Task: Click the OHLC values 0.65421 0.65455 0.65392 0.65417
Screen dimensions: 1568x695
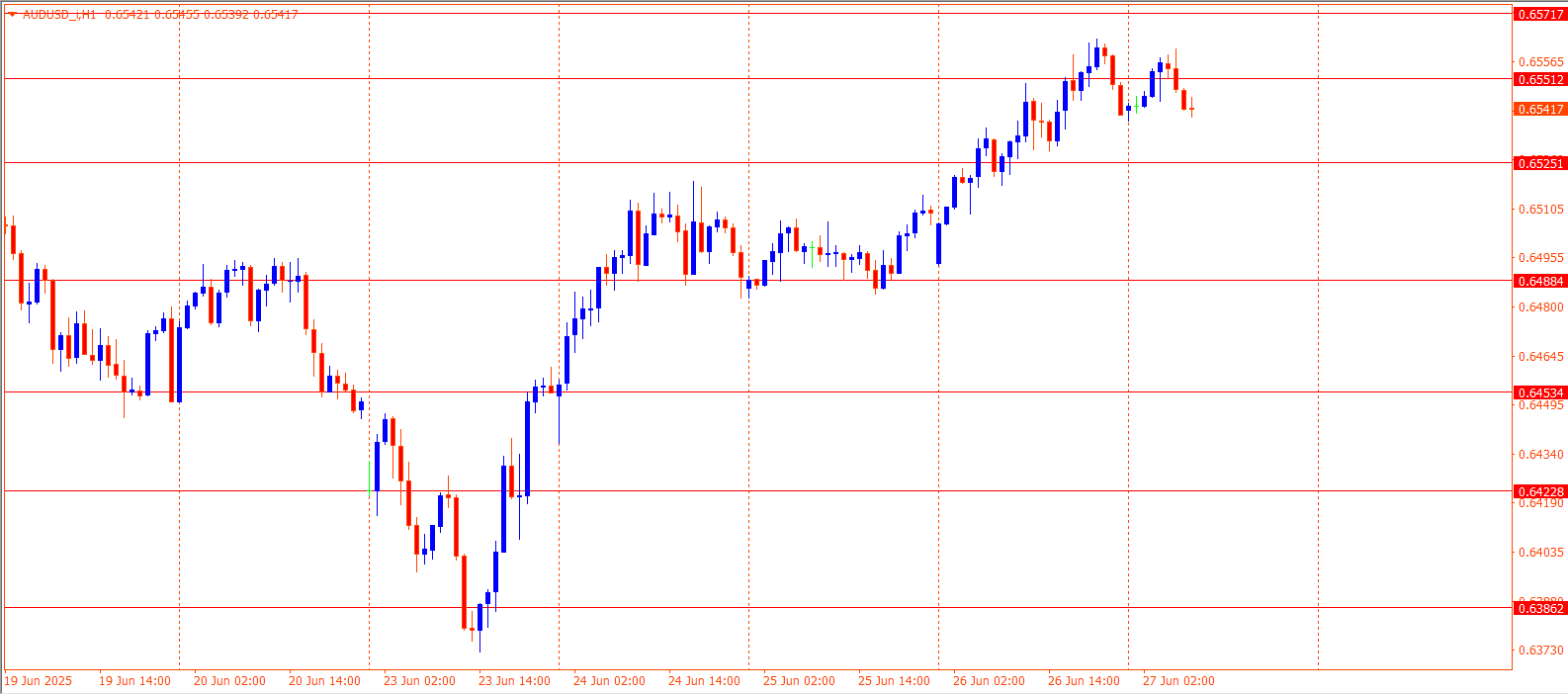Action: [x=201, y=15]
